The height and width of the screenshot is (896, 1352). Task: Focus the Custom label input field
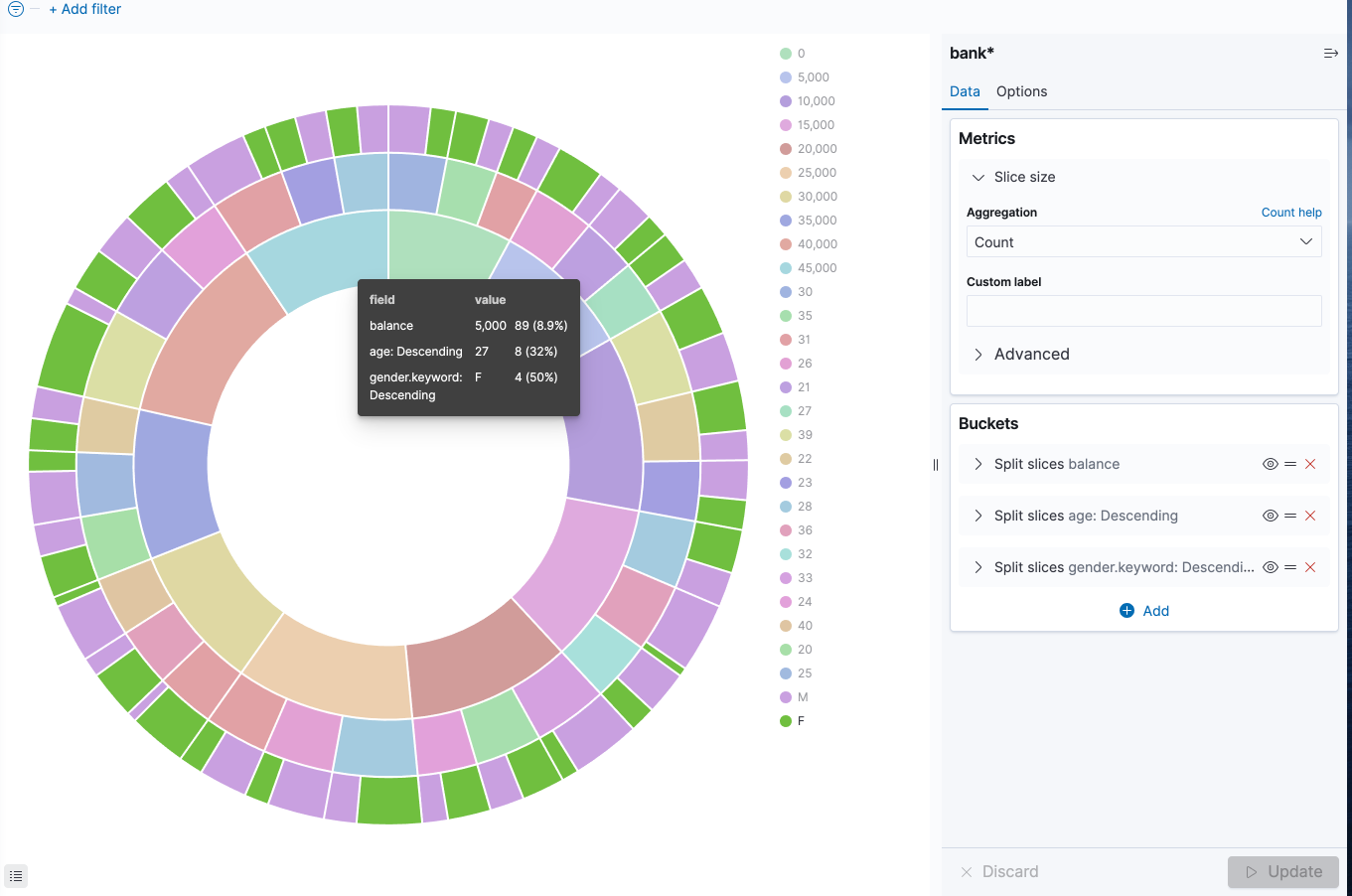(x=1143, y=311)
